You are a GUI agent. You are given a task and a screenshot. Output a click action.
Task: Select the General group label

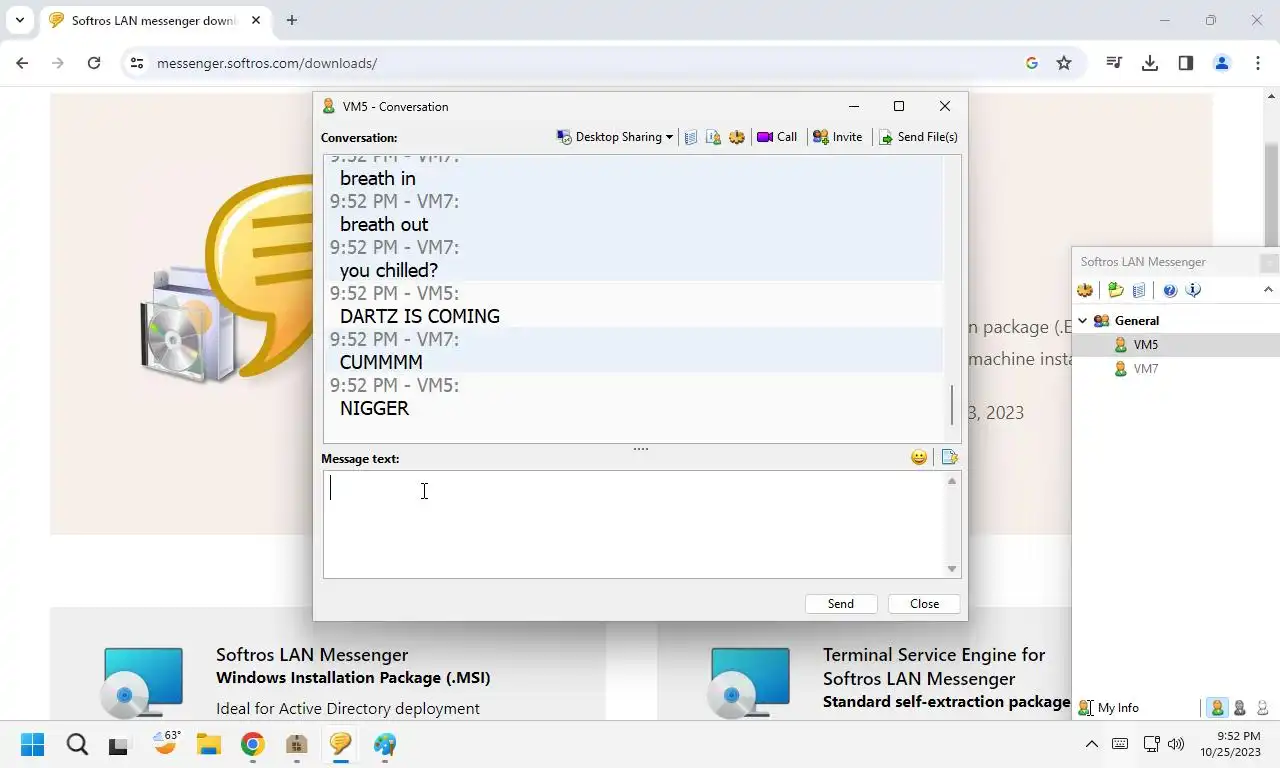(1137, 321)
